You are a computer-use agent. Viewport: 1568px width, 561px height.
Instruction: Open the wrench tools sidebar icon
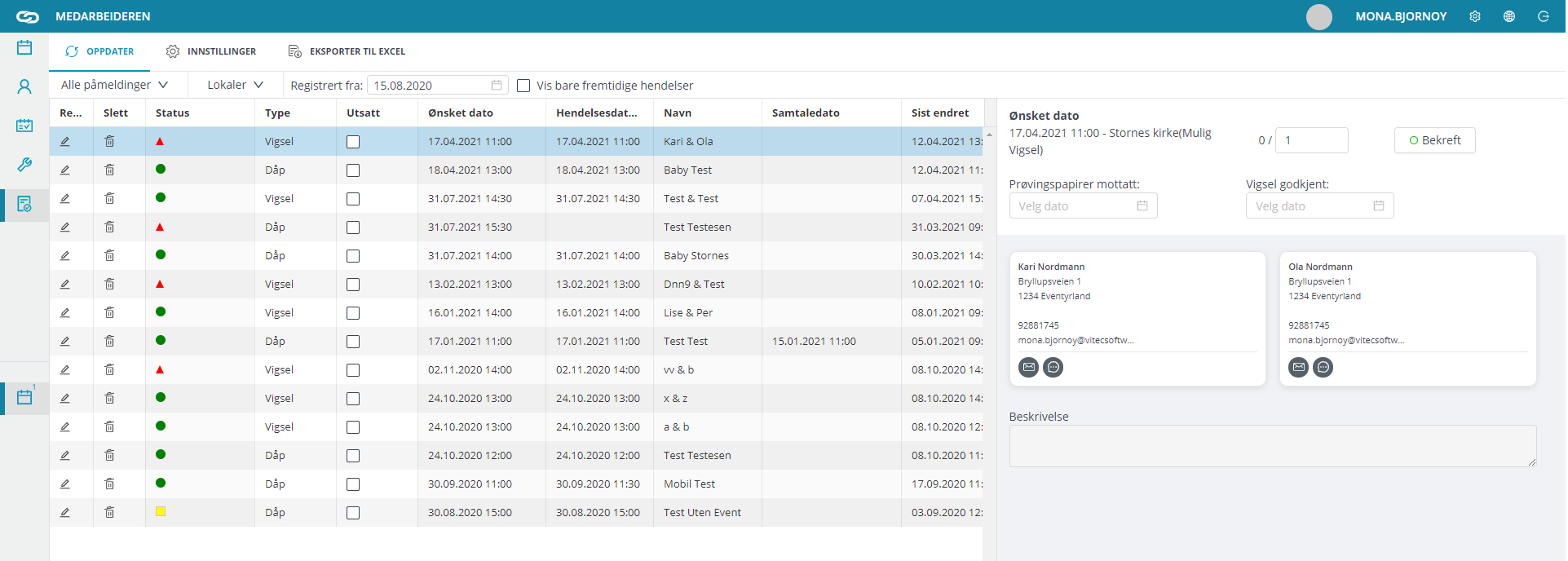tap(24, 165)
